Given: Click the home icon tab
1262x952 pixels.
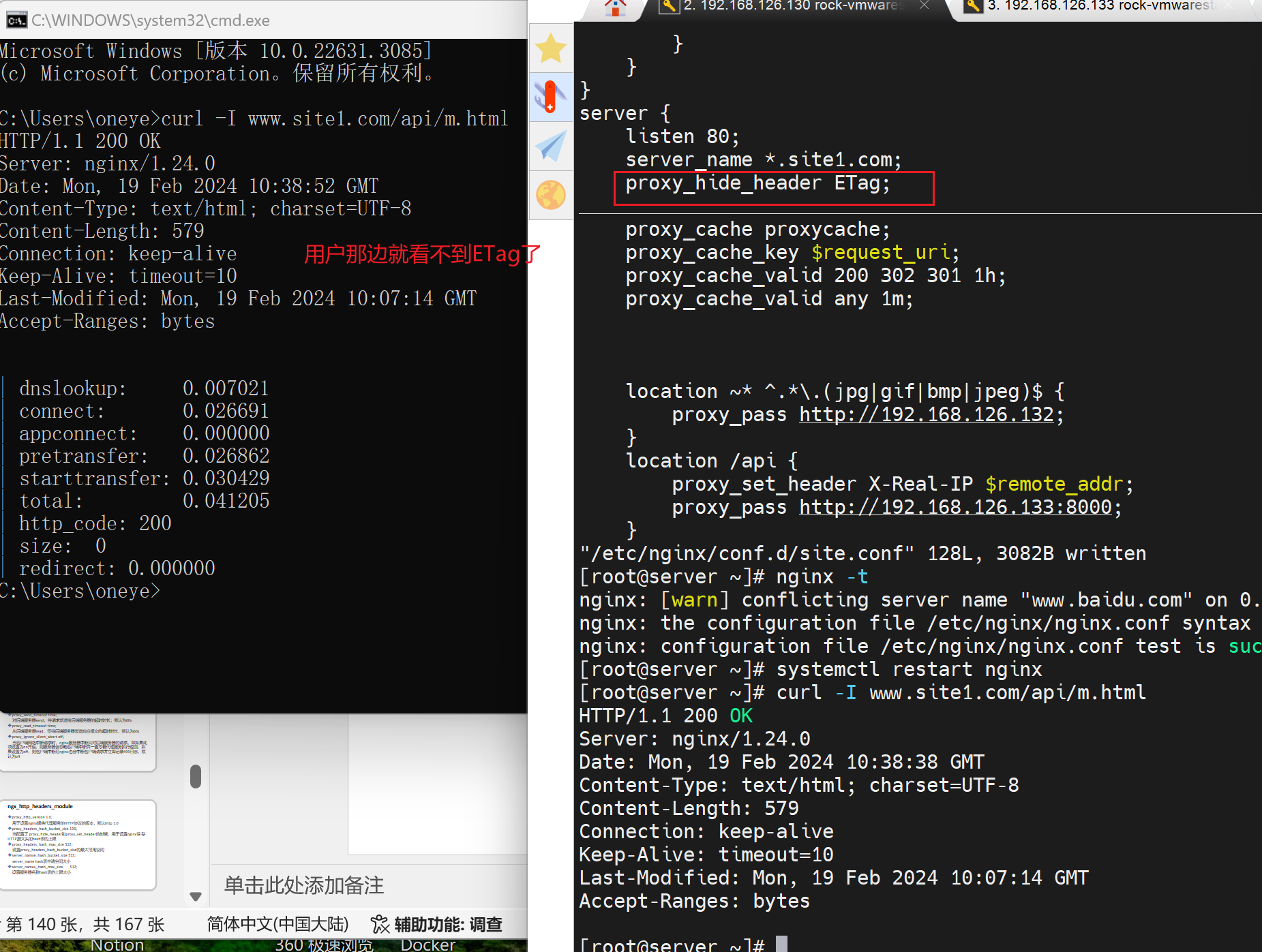Looking at the screenshot, I should [x=615, y=7].
